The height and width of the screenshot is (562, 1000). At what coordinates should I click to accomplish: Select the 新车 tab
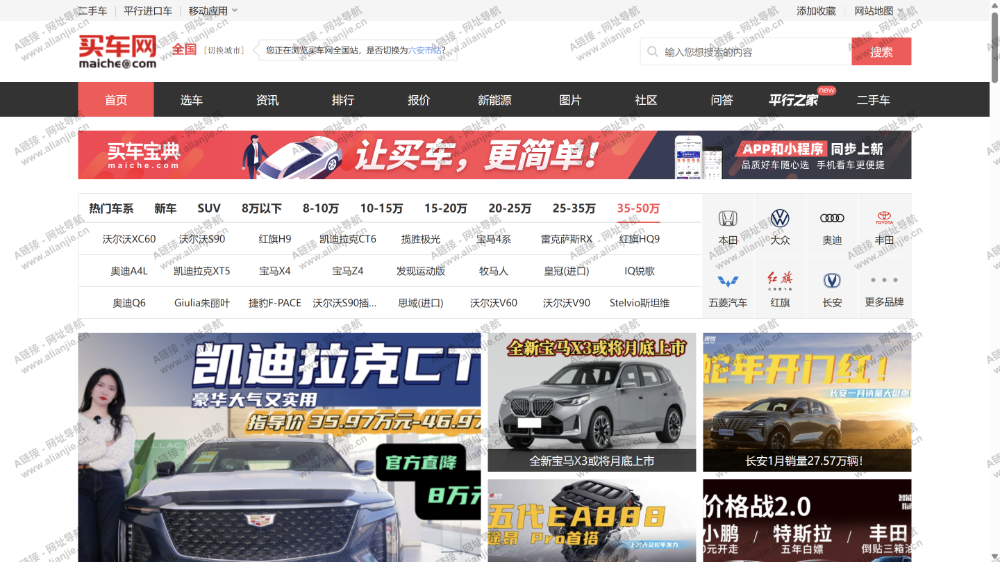click(165, 209)
